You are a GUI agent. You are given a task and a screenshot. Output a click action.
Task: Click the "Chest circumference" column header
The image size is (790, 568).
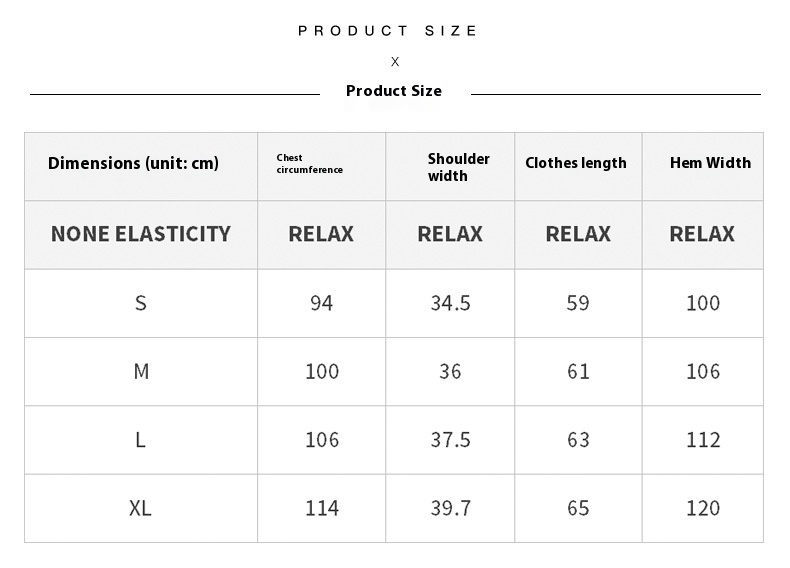(x=310, y=164)
